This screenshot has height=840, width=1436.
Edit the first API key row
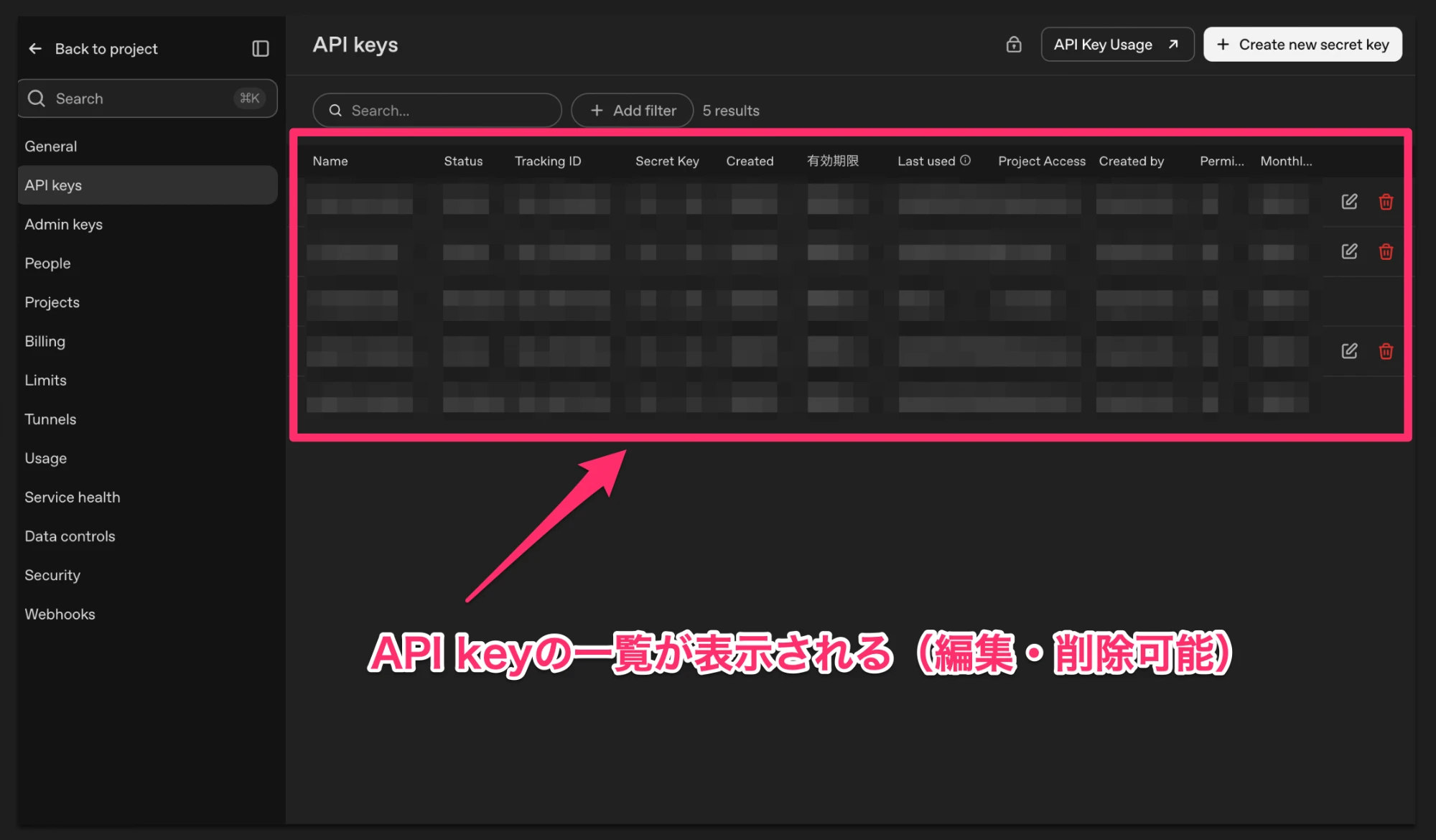point(1349,202)
